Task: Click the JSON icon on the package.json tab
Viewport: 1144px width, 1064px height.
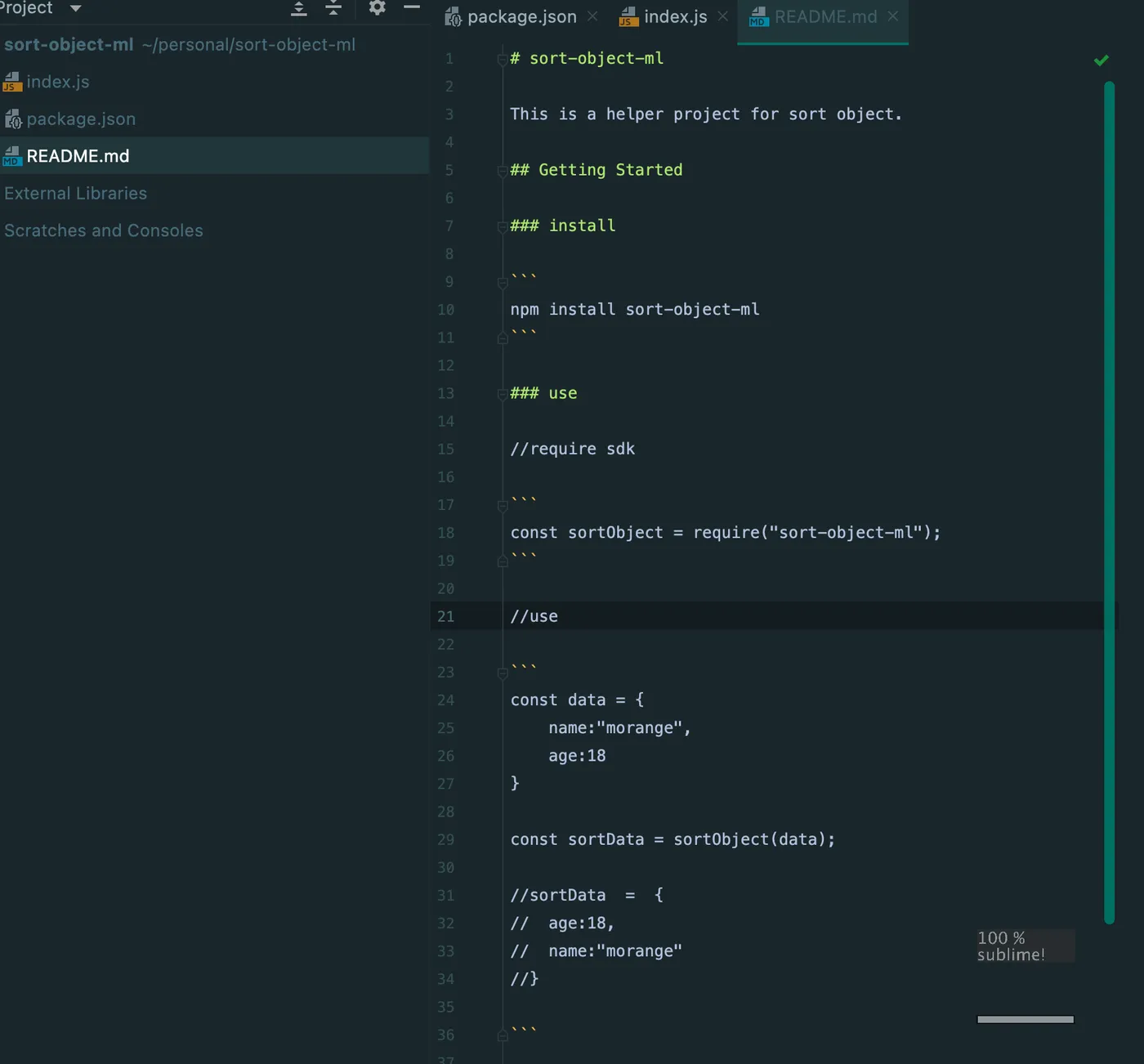Action: [x=454, y=16]
